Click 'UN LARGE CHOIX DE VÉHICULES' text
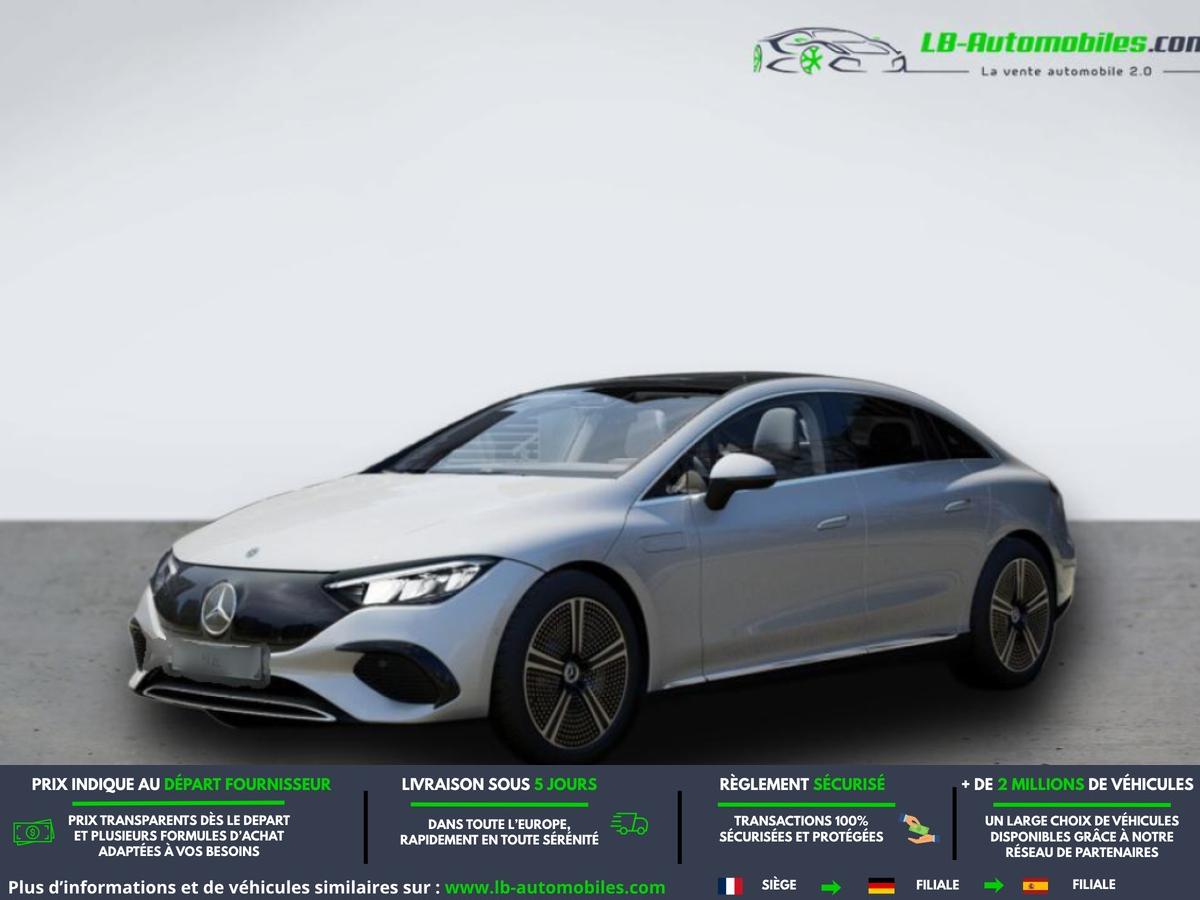 click(x=1082, y=836)
